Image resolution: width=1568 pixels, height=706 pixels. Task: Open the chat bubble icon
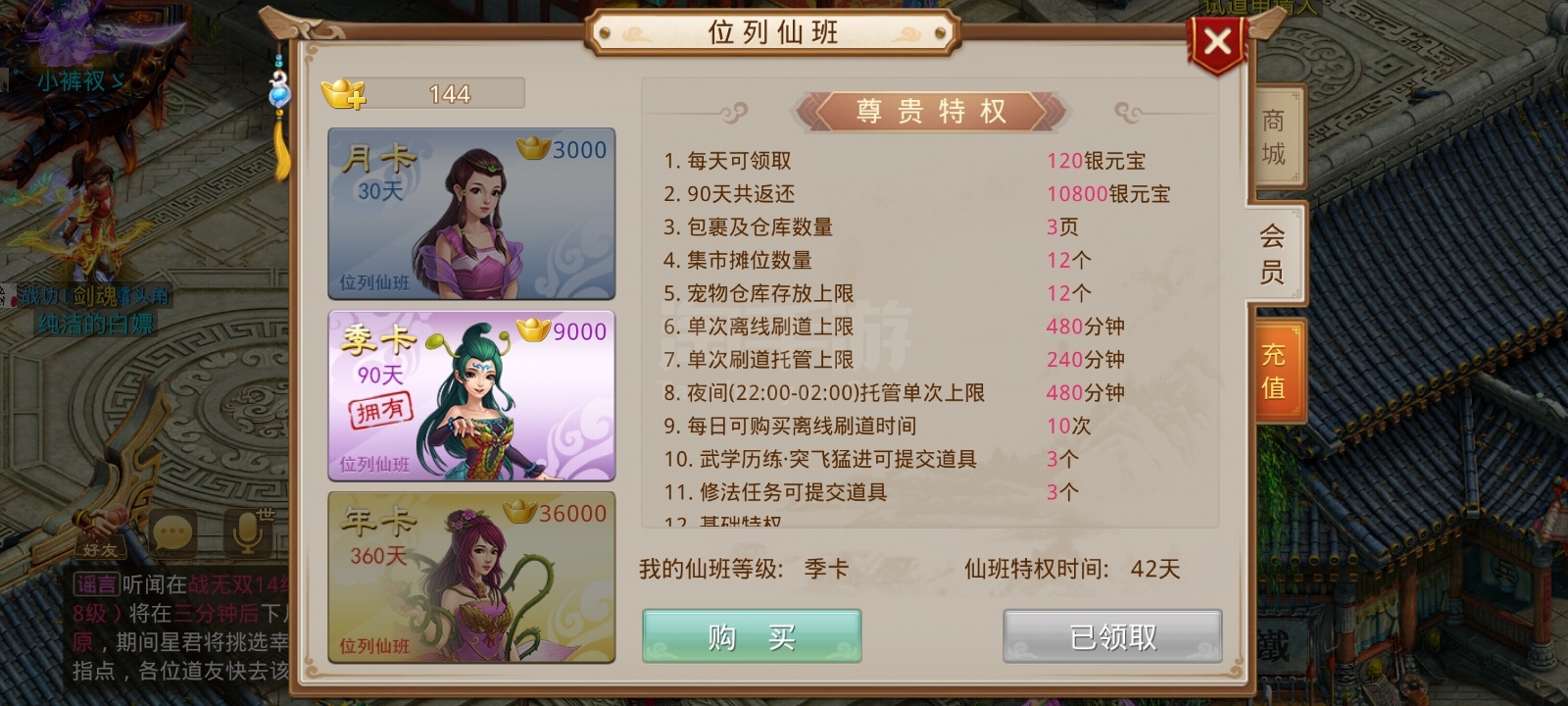[x=172, y=533]
